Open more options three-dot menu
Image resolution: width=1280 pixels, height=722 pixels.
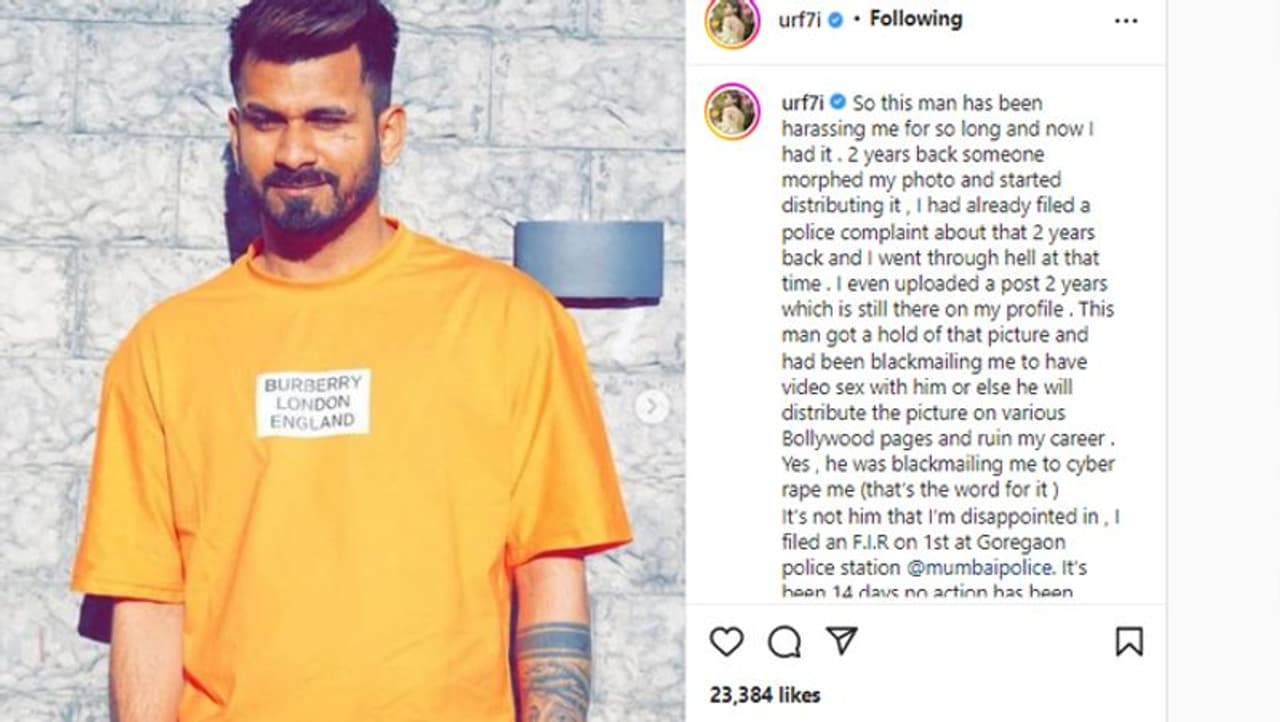pyautogui.click(x=1126, y=21)
